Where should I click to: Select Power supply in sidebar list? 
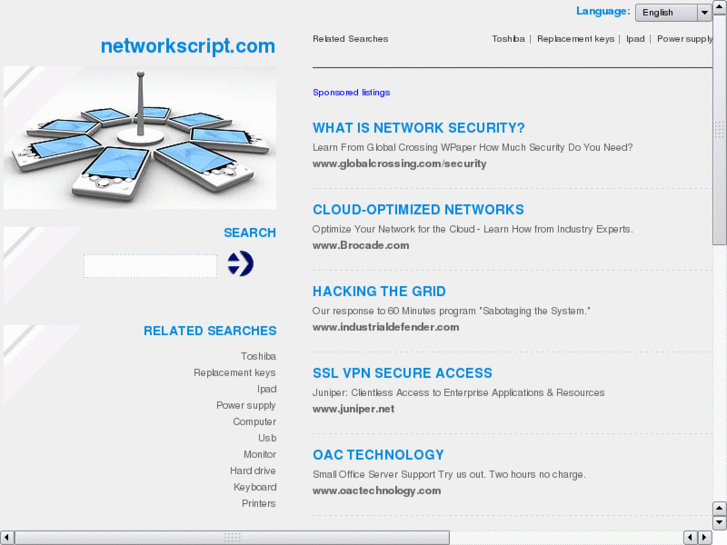pyautogui.click(x=246, y=405)
